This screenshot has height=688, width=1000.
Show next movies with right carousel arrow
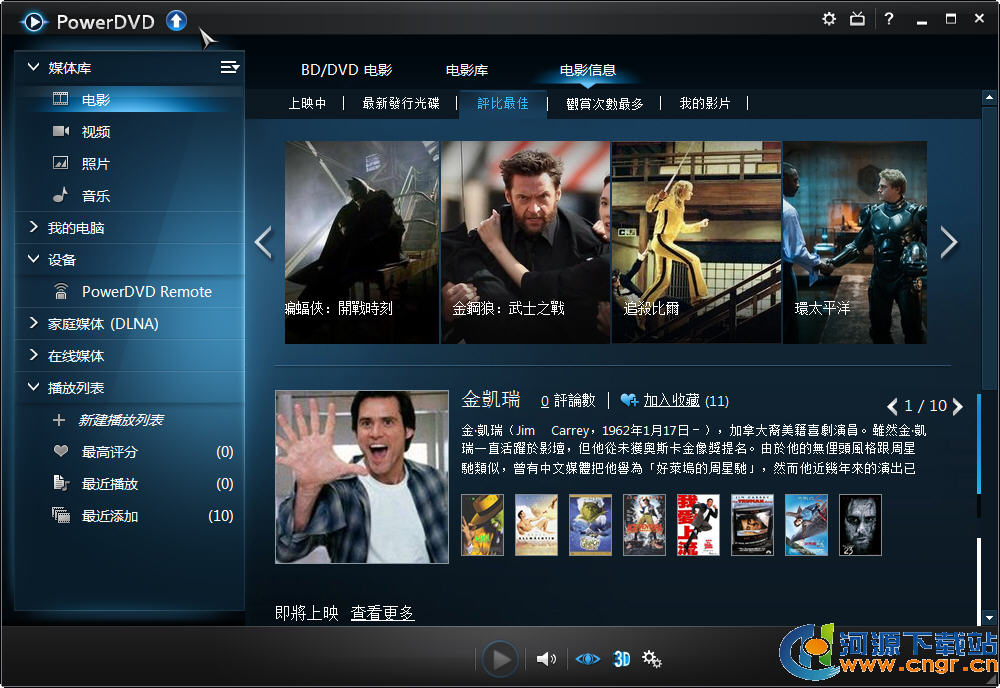tap(949, 242)
